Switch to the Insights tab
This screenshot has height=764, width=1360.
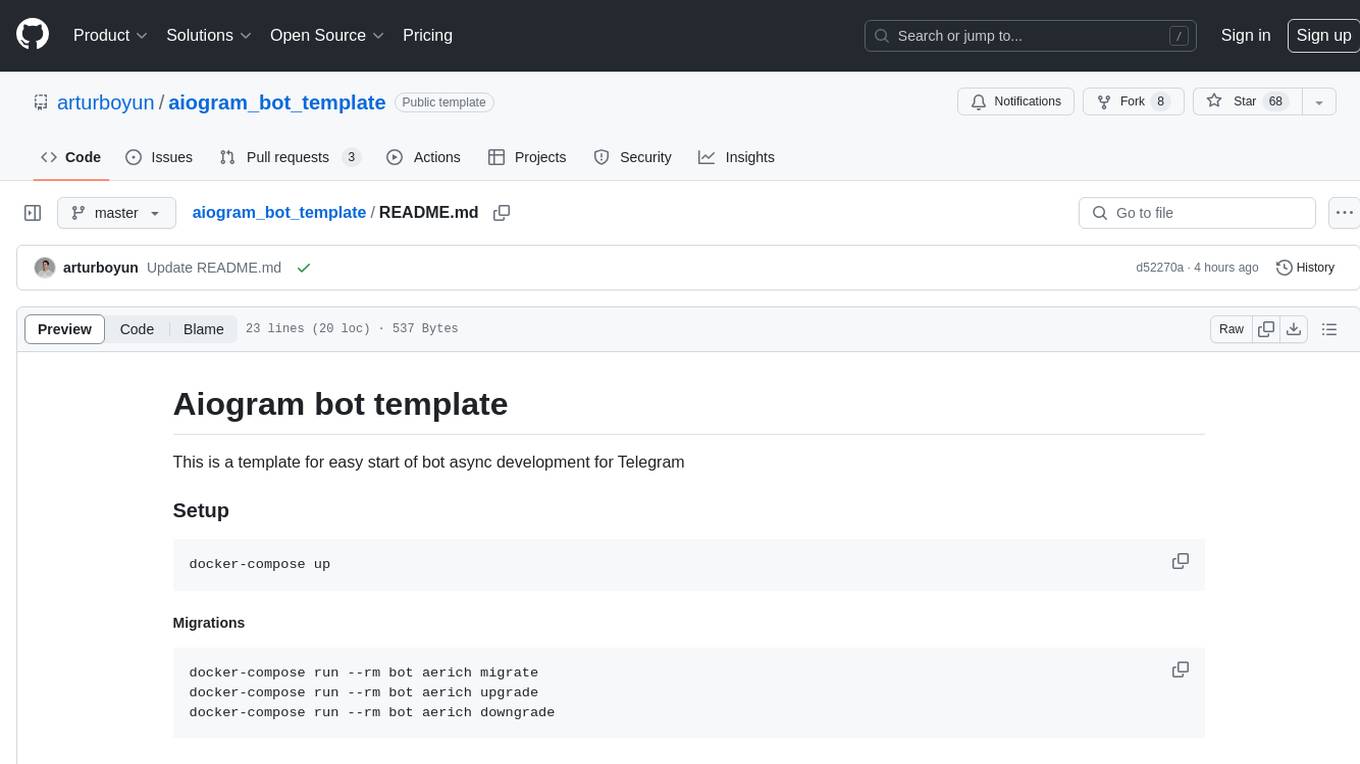click(737, 157)
